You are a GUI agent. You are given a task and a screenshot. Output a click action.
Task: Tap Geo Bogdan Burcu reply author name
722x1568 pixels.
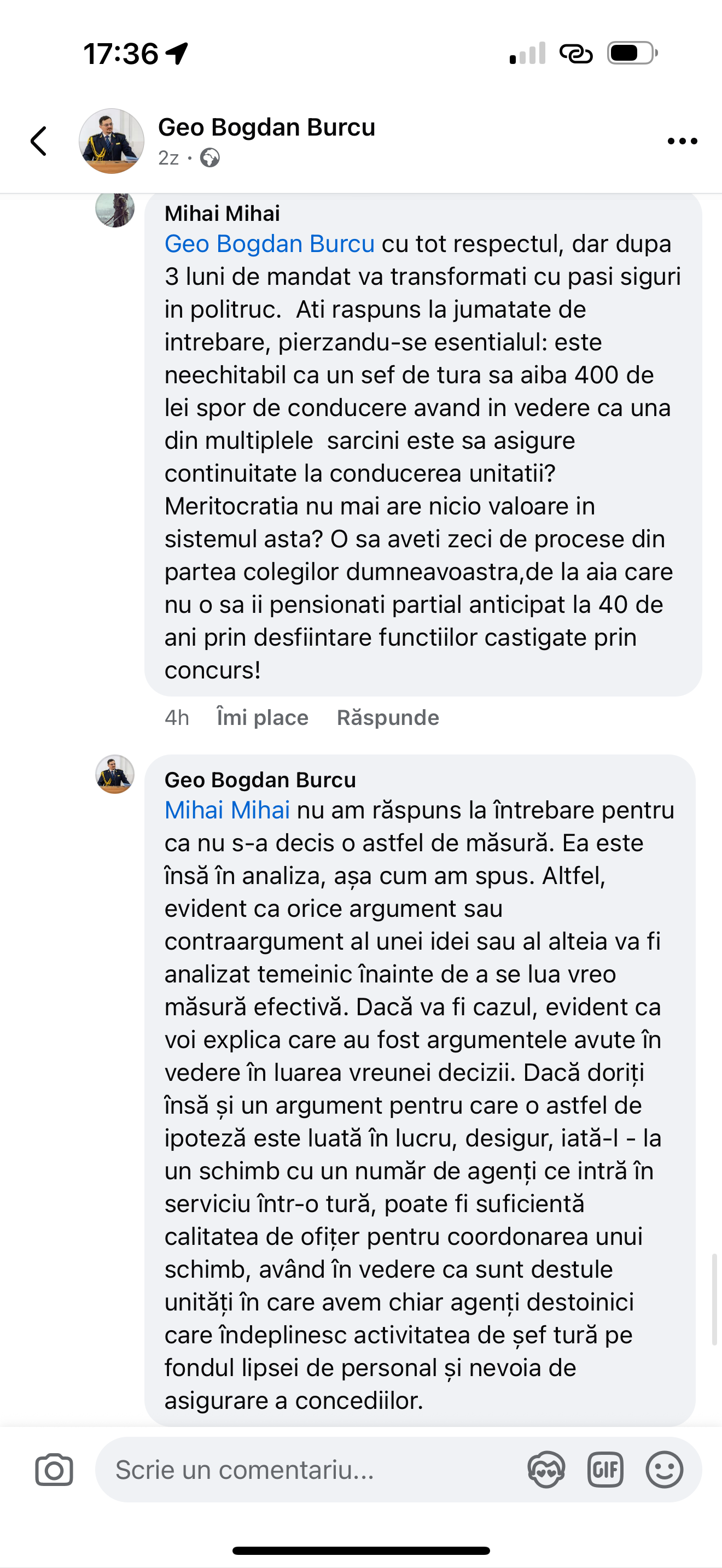tap(260, 780)
